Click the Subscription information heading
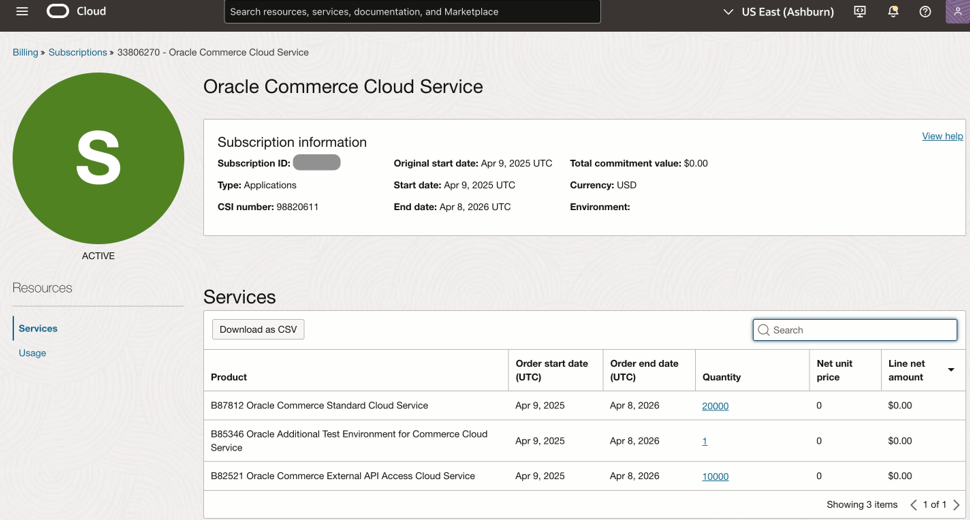Screen dimensions: 970x520 point(292,142)
